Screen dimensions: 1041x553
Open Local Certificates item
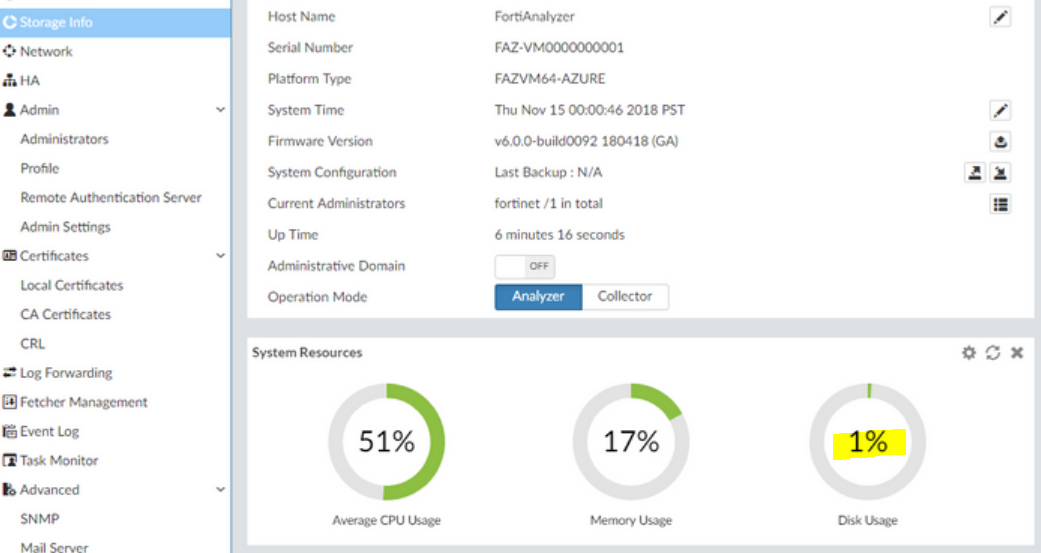point(72,285)
